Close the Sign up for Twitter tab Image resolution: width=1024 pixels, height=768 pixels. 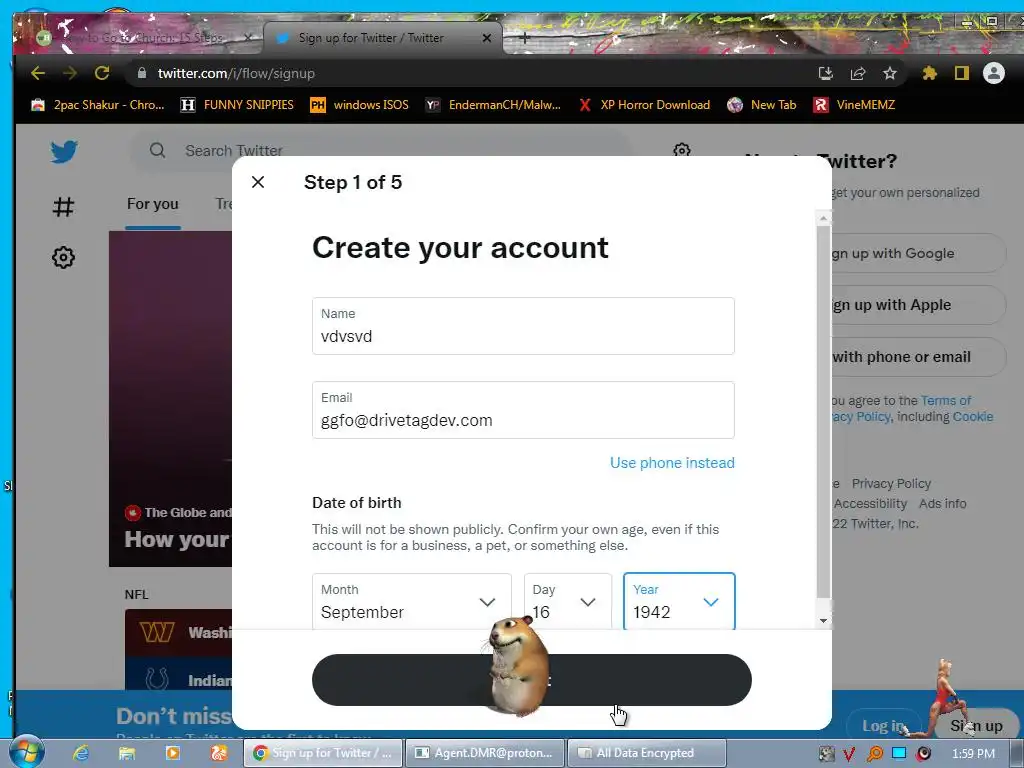point(487,38)
